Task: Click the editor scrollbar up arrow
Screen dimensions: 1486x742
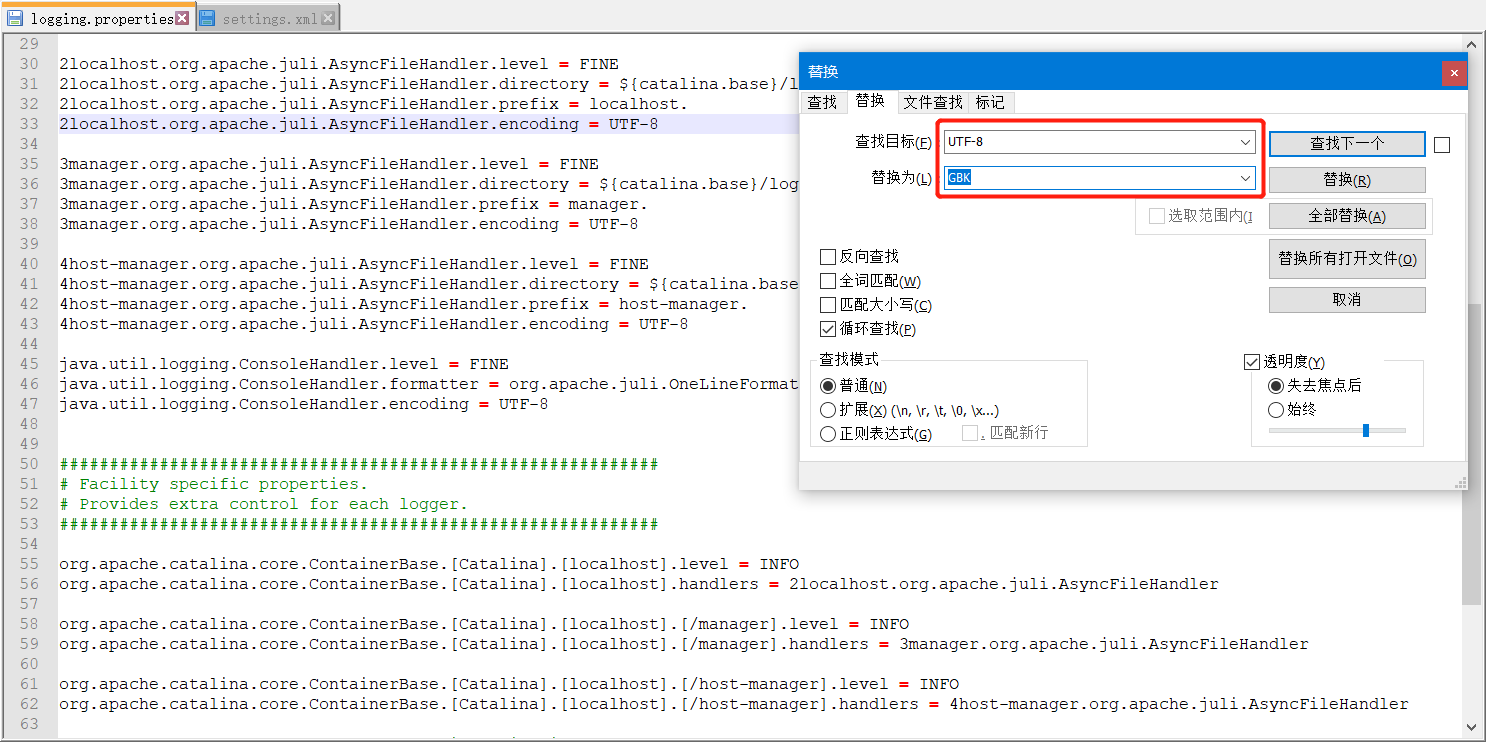Action: tap(1471, 44)
